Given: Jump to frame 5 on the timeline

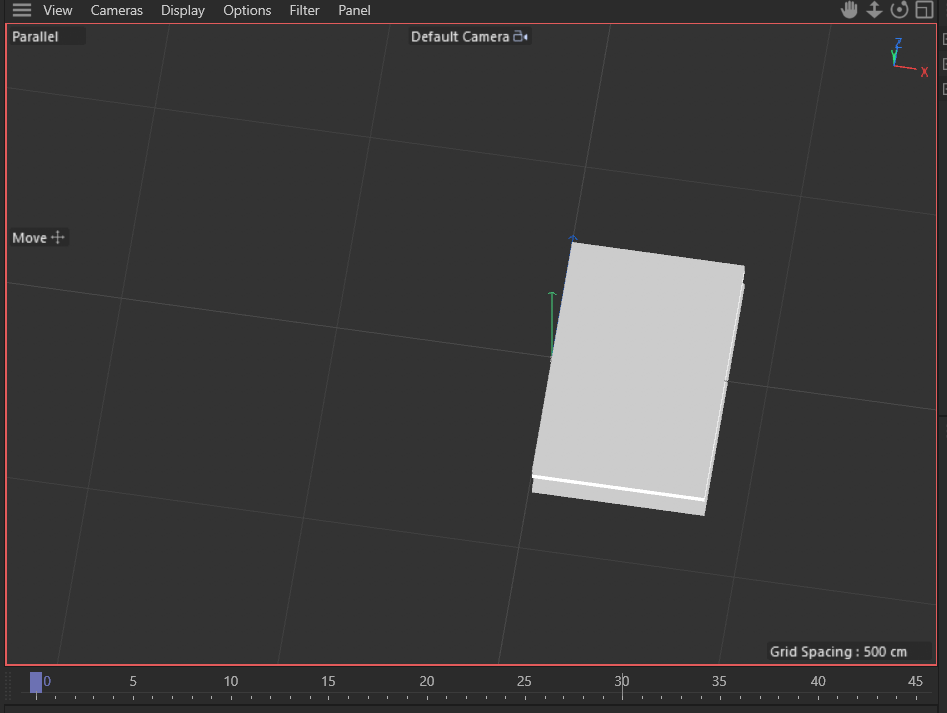Looking at the screenshot, I should [133, 681].
